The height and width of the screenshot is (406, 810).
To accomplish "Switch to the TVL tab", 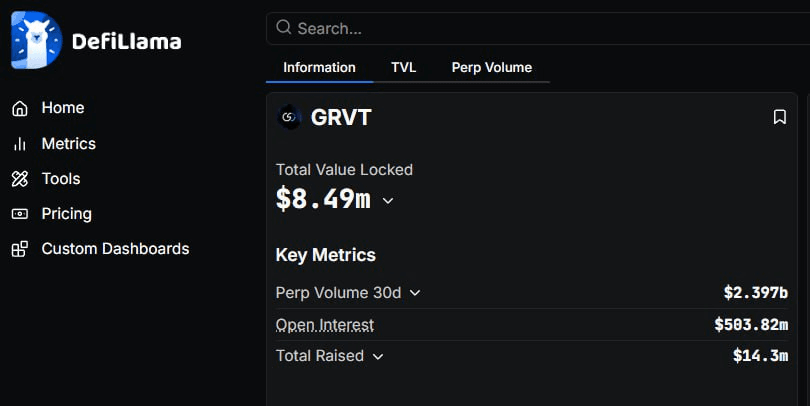I will [x=403, y=68].
